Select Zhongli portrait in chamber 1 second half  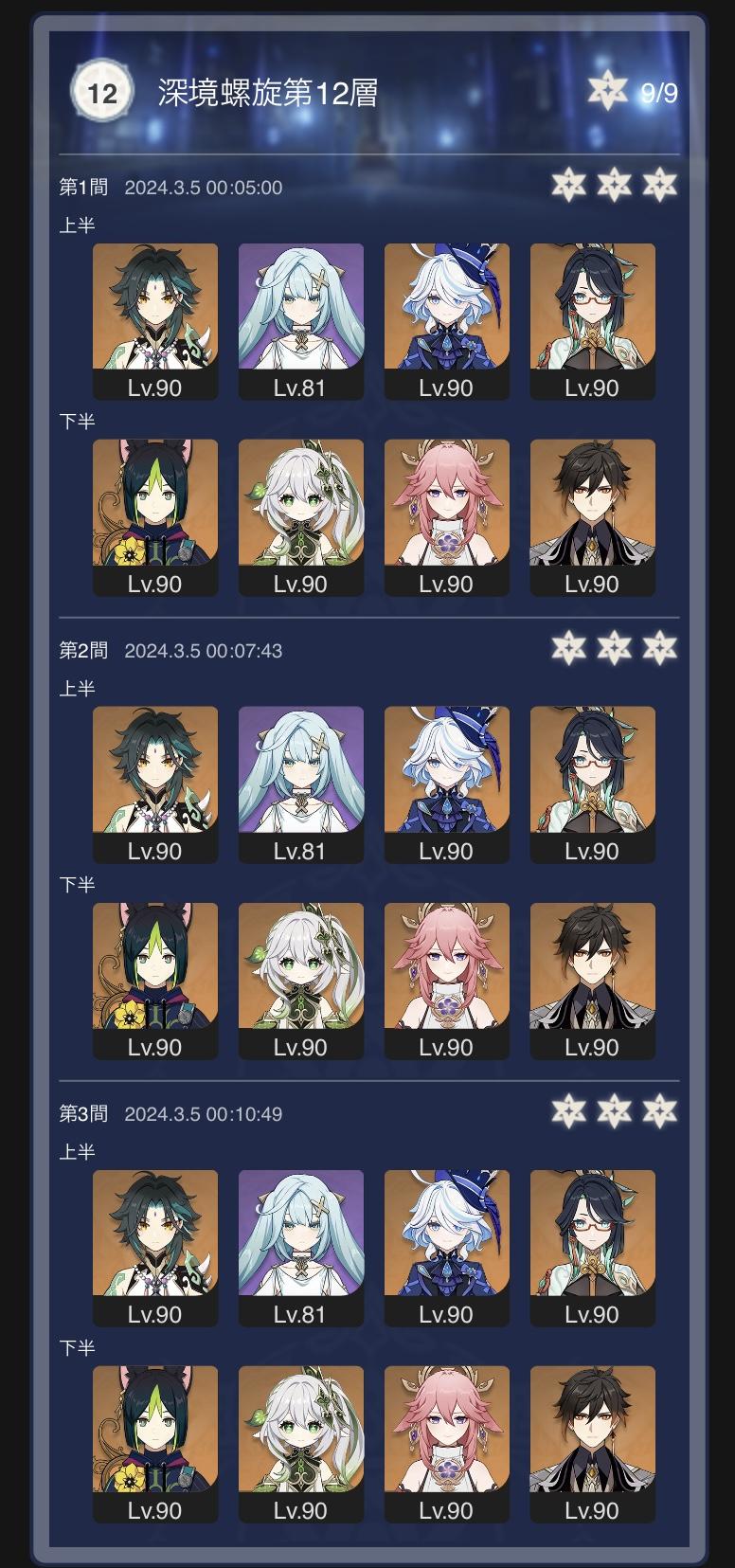(593, 517)
